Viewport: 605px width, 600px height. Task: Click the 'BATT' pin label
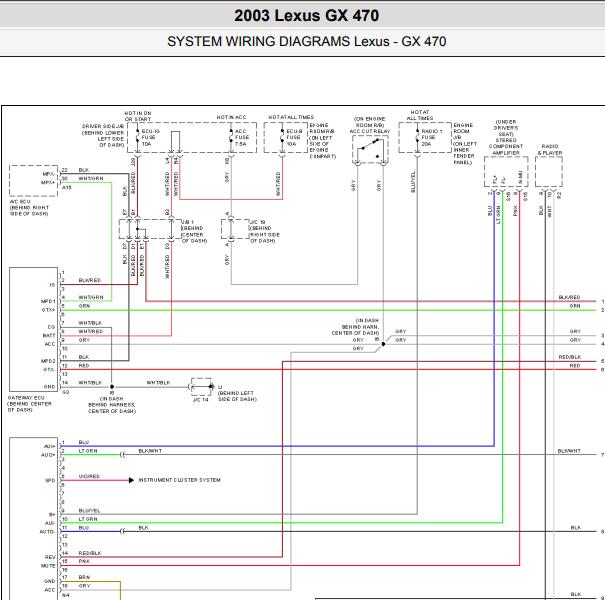(49, 336)
